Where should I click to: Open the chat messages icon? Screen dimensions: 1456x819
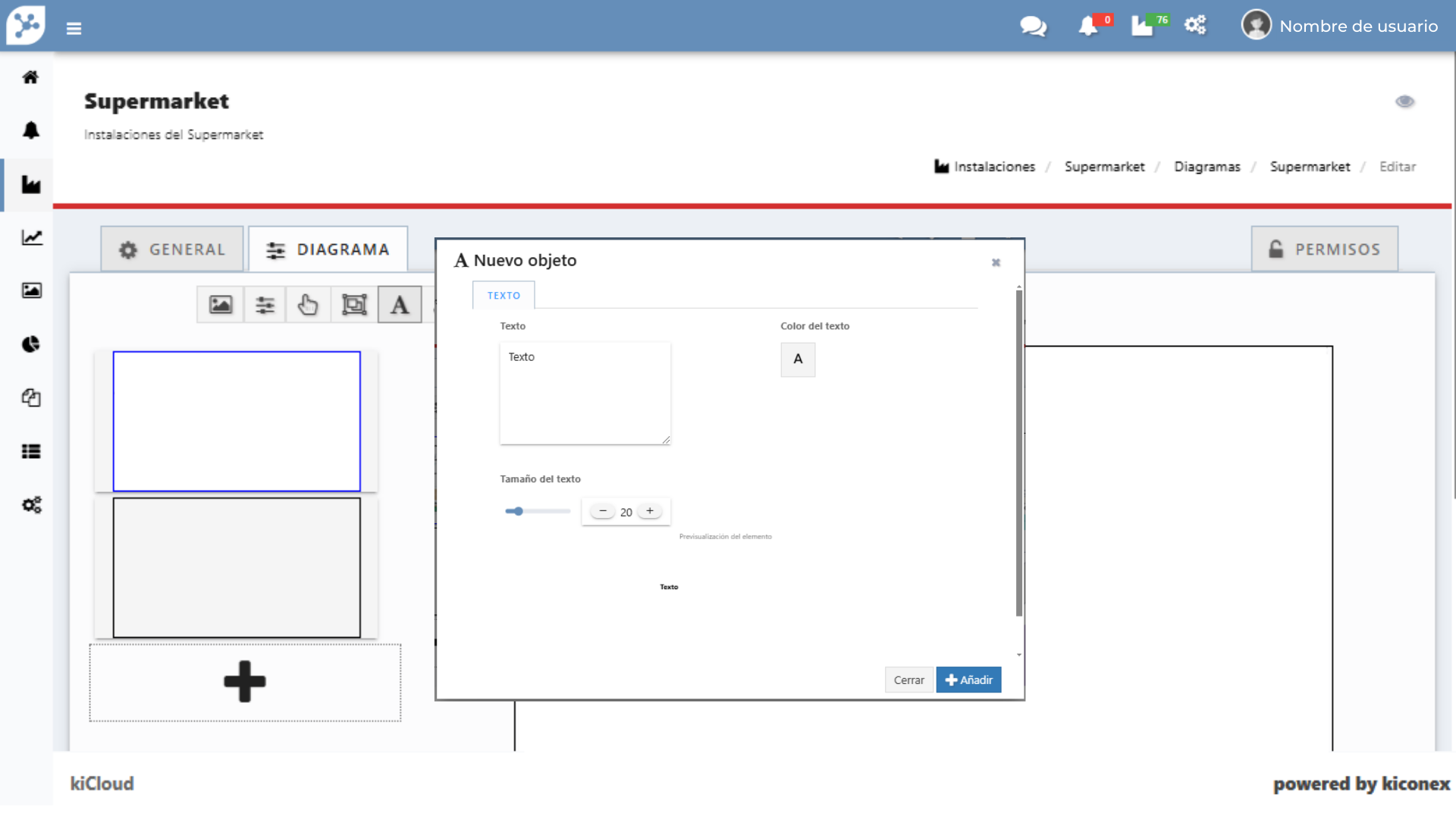pyautogui.click(x=1033, y=27)
